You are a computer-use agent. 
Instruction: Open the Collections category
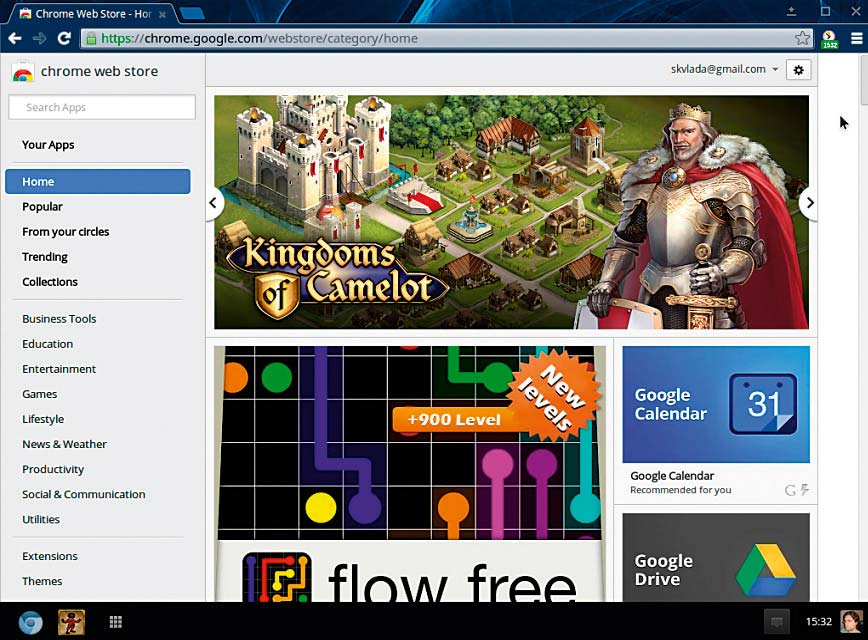click(x=50, y=282)
